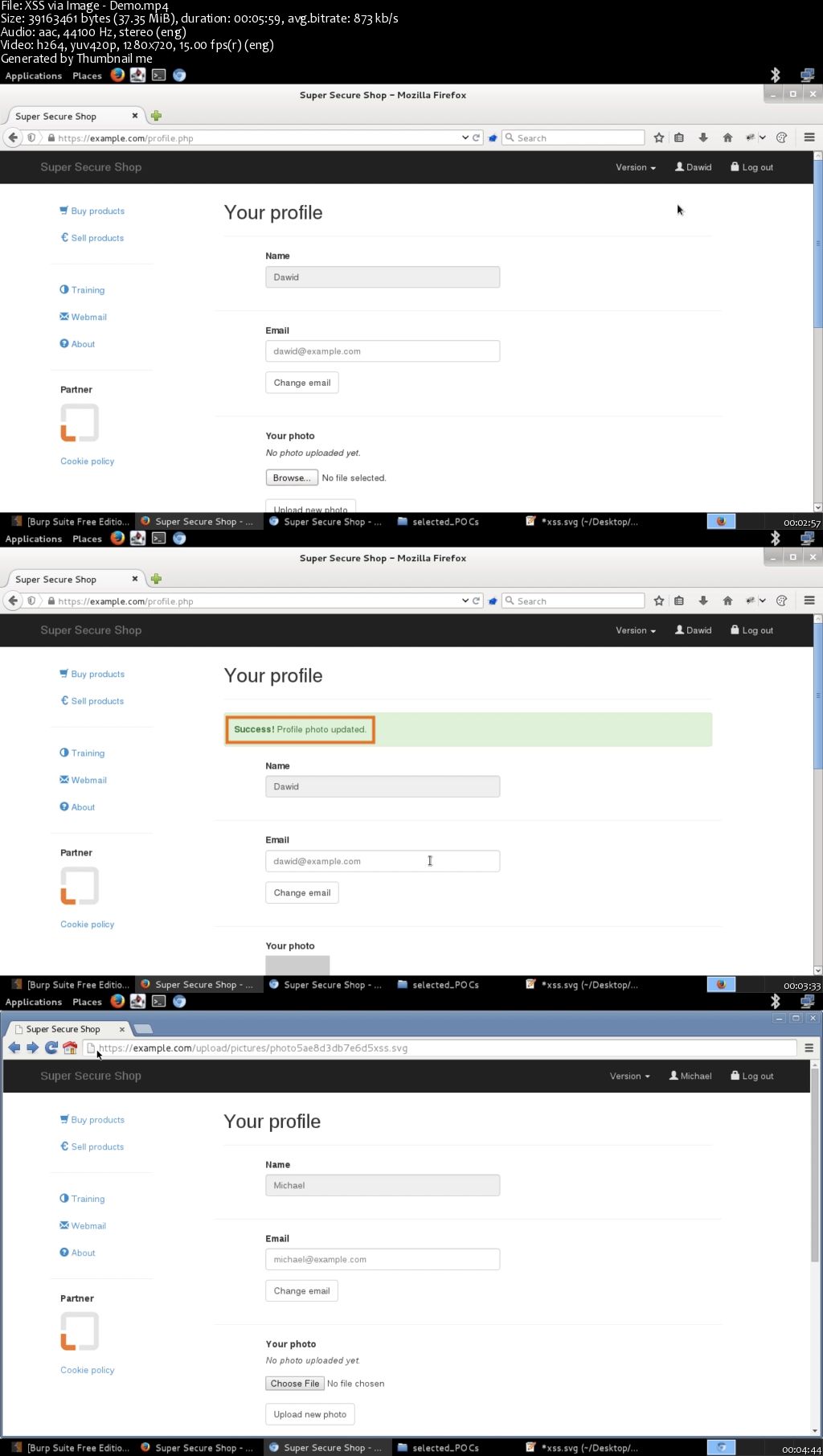Reload the page in 00:02:57 Firefox frame
The width and height of the screenshot is (823, 1456).
[x=476, y=137]
